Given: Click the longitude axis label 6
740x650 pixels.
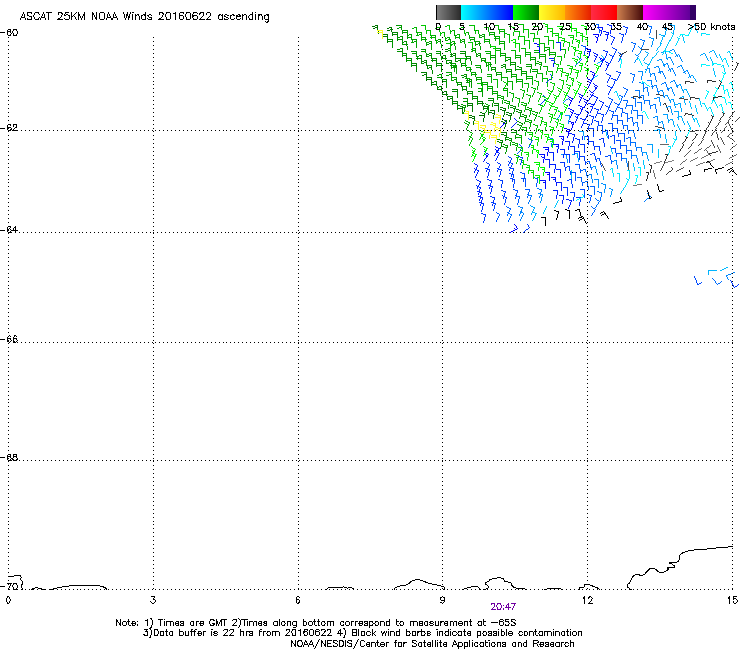Looking at the screenshot, I should 298,600.
